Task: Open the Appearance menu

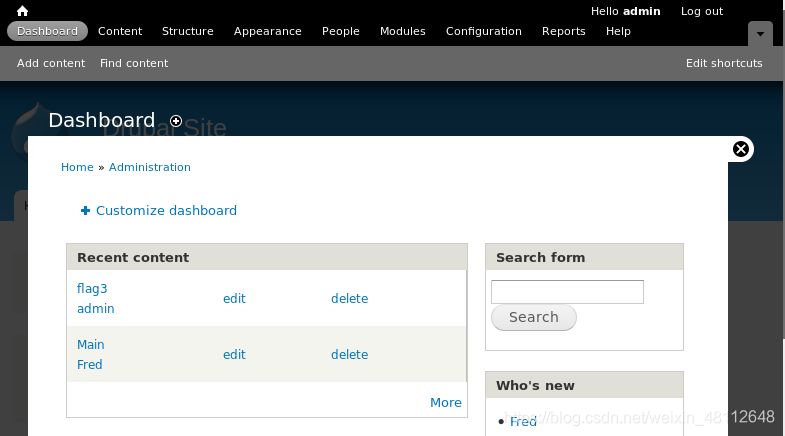Action: [268, 32]
